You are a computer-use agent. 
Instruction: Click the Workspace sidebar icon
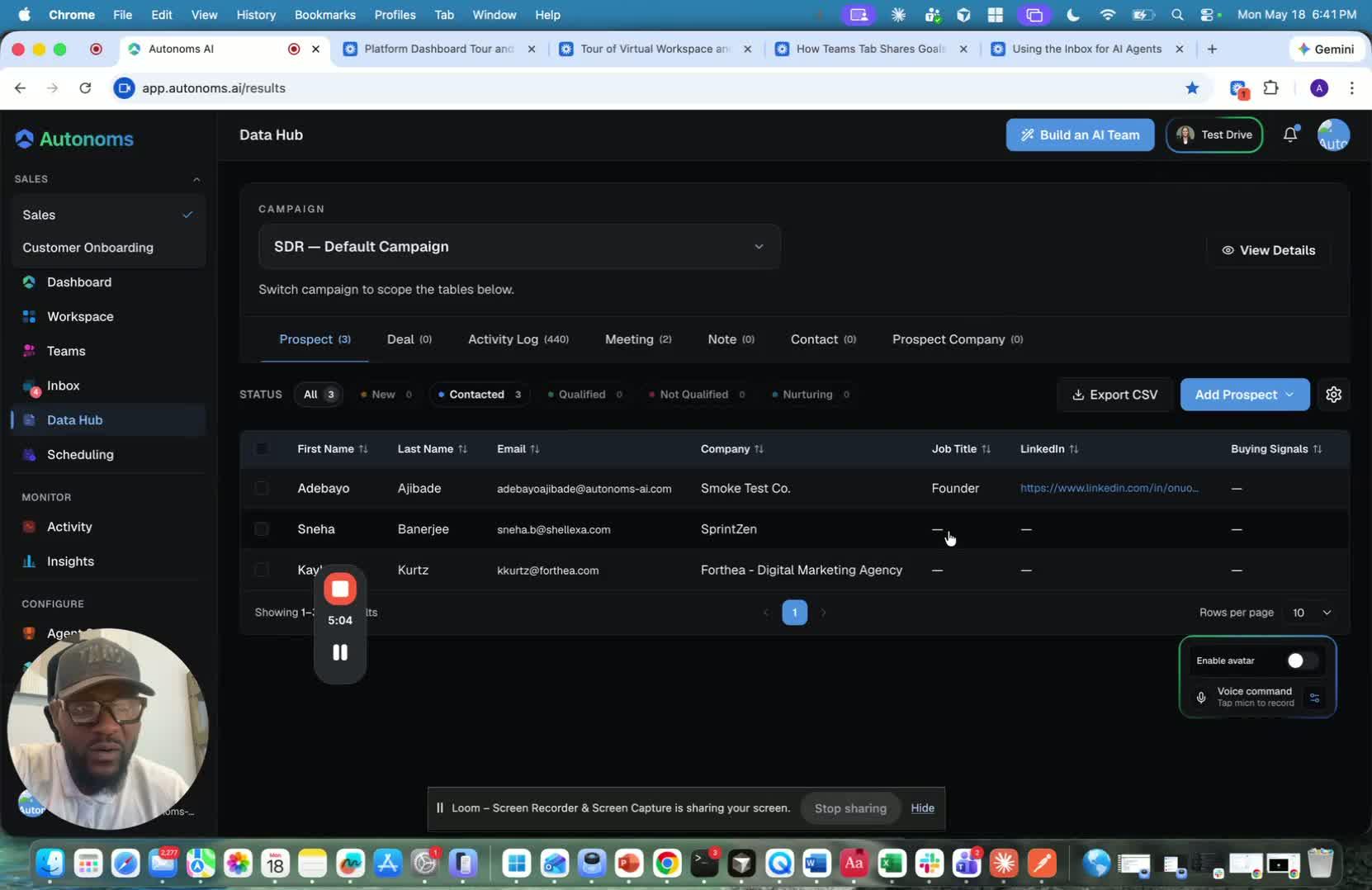point(29,316)
